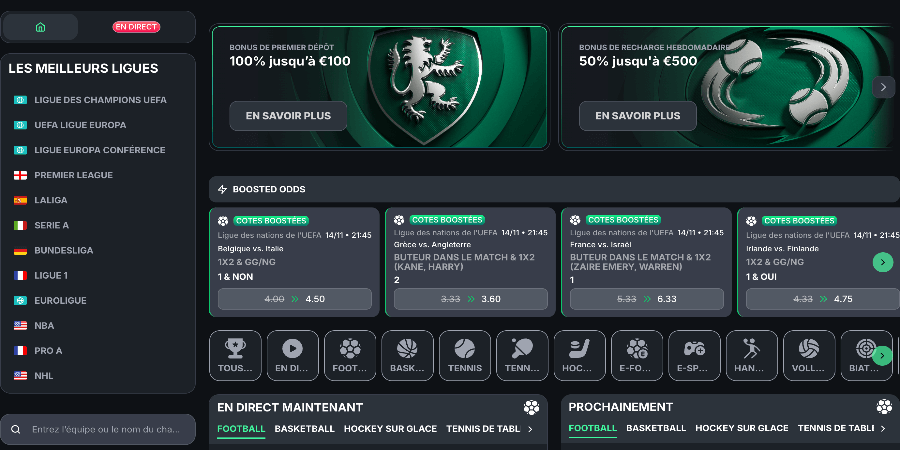Viewport: 900px width, 450px height.
Task: Switch to the EN DIRECT live badge
Action: click(136, 27)
